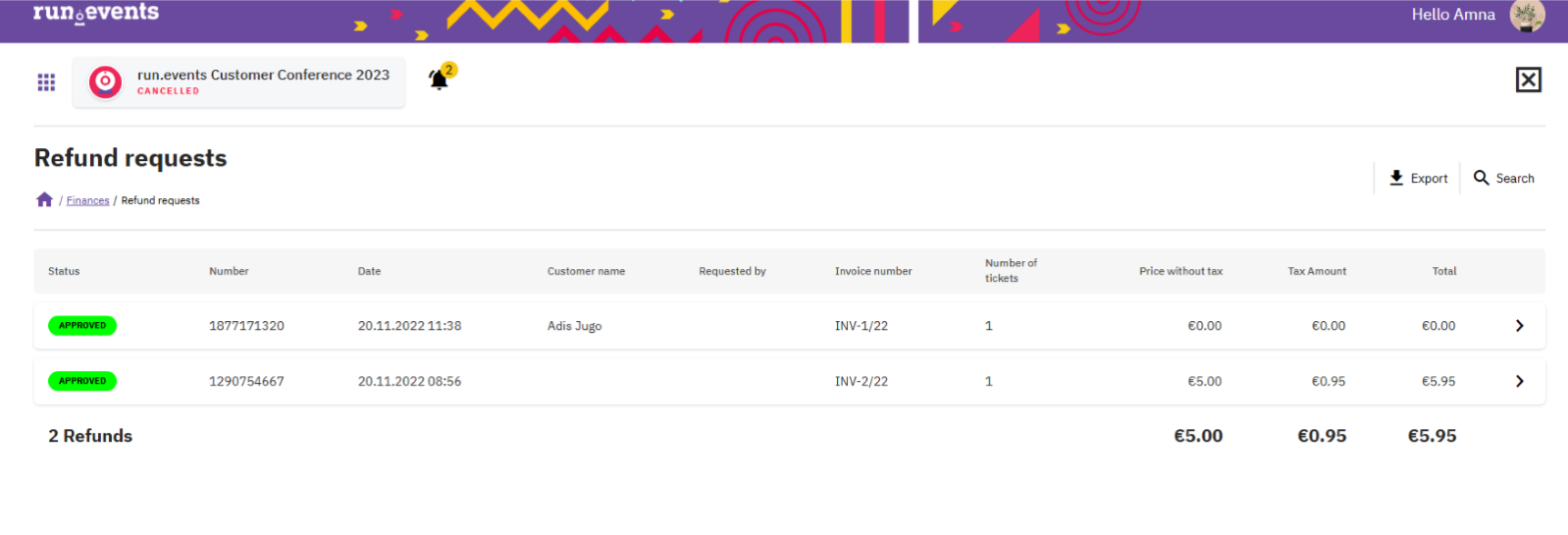Click APPROVED badge for refund 1290754667

point(82,381)
